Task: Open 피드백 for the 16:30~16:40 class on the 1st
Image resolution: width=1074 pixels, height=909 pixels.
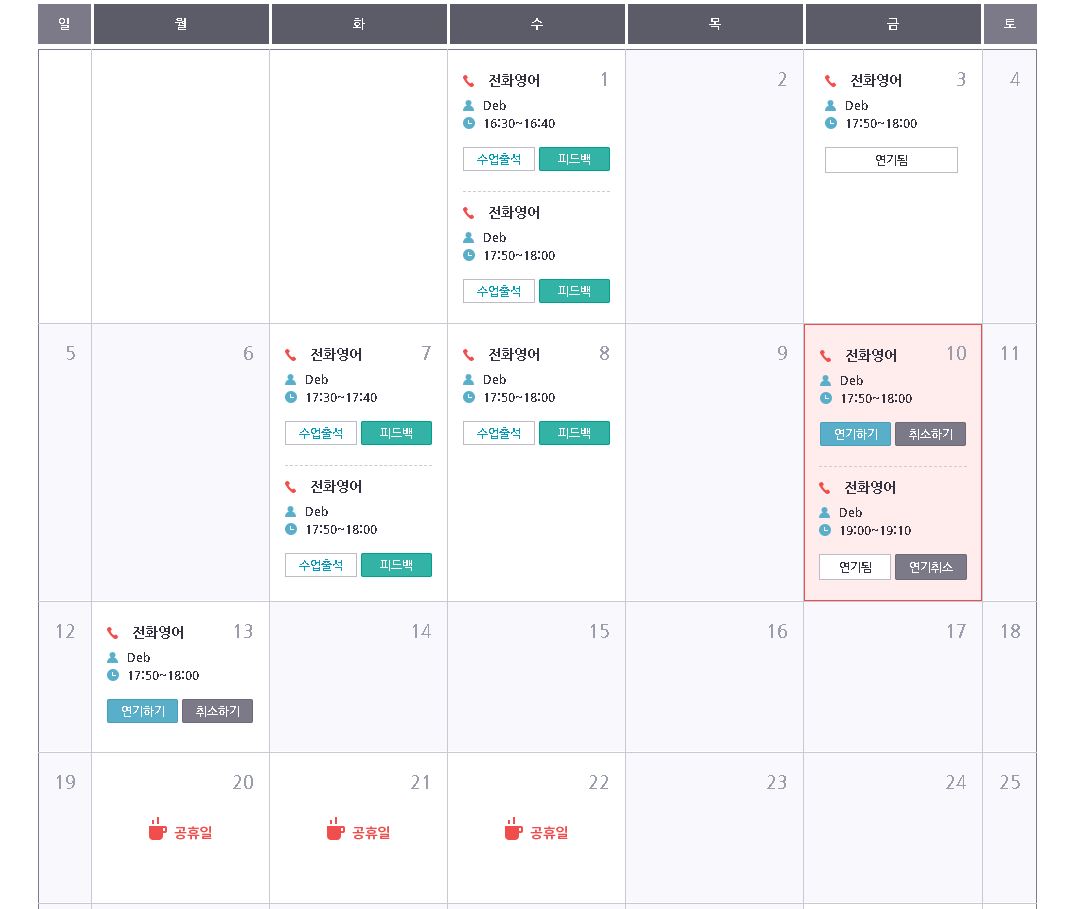Action: 574,159
